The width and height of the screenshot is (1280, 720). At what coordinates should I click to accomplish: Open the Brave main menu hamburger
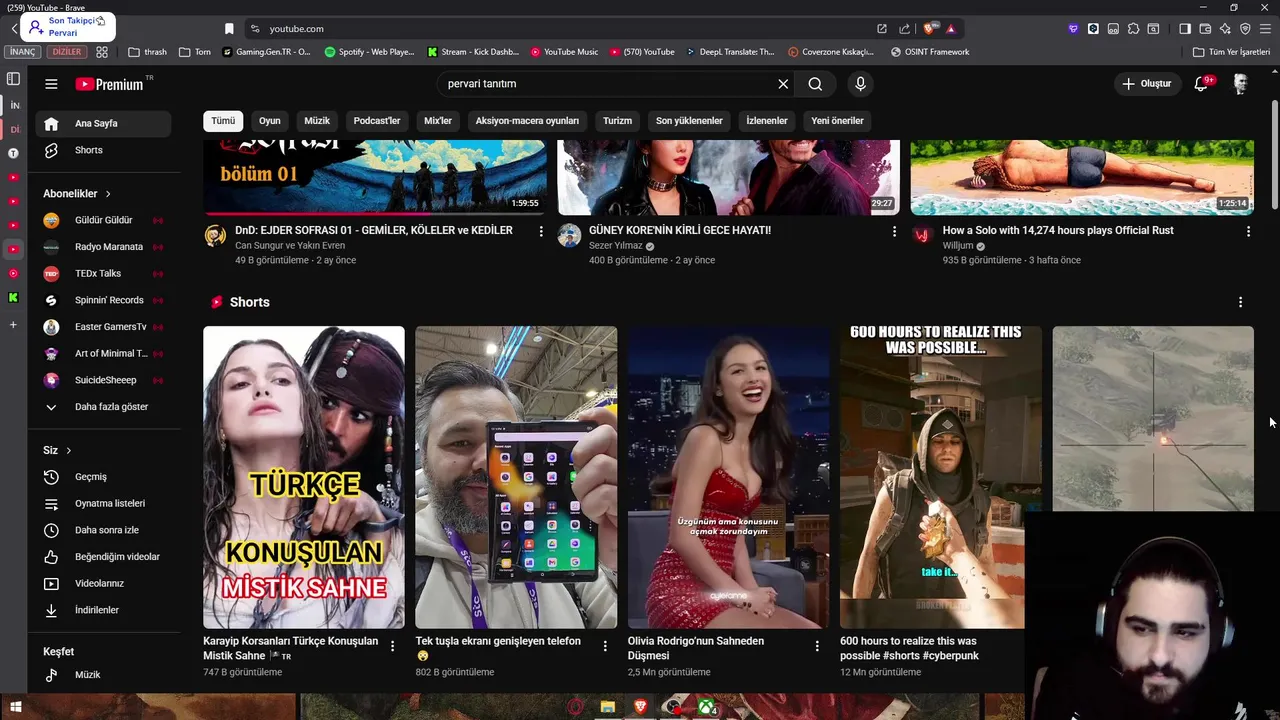tap(1265, 29)
